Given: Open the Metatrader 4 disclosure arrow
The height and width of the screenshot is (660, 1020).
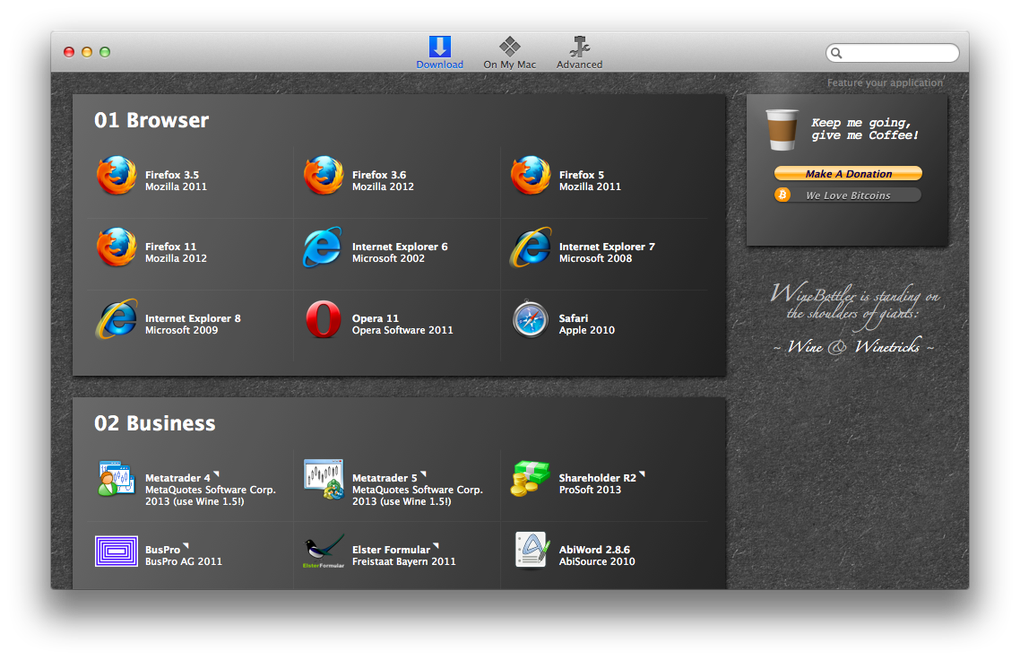Looking at the screenshot, I should 217,474.
